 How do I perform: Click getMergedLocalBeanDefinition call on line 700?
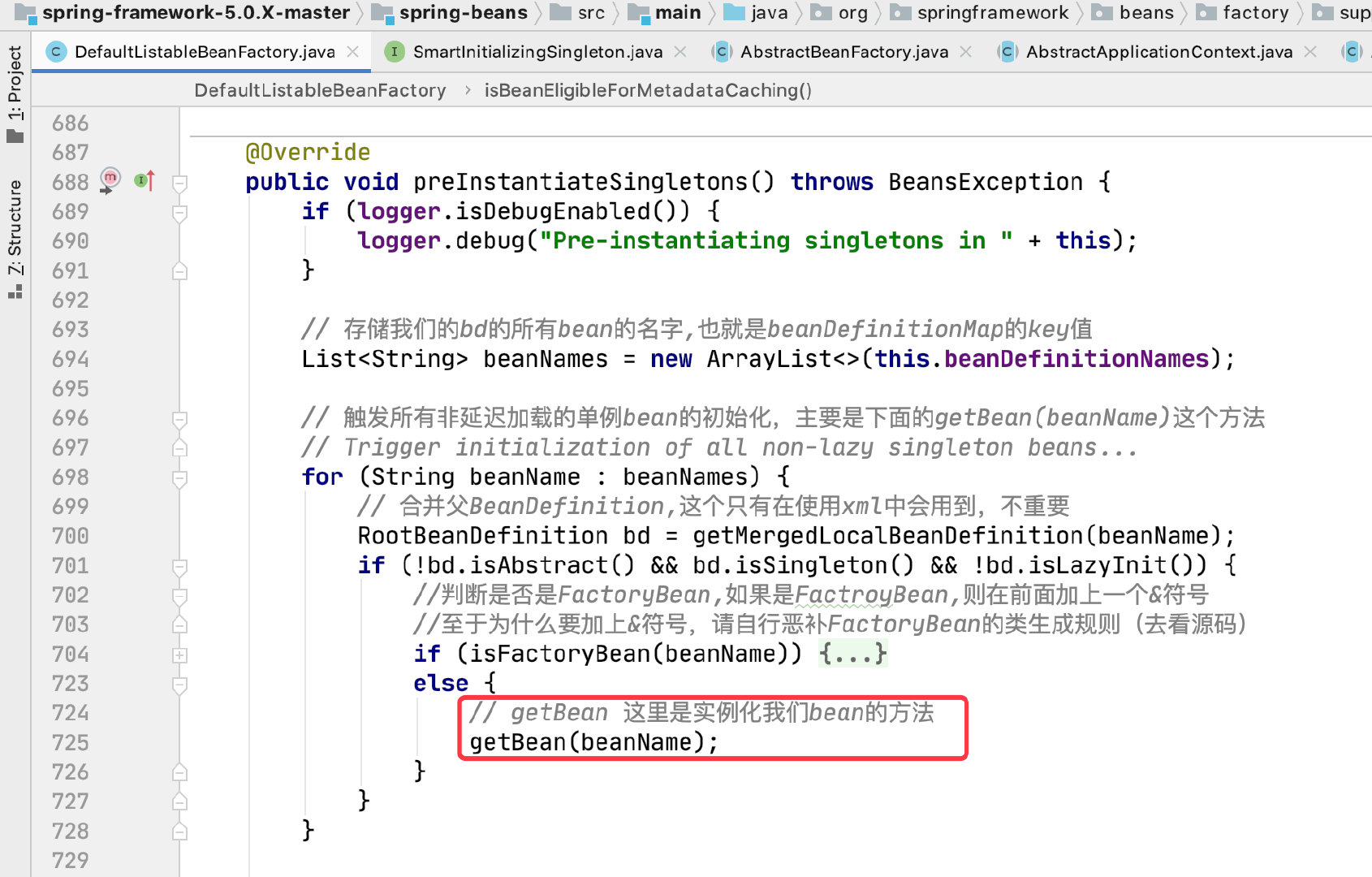(x=887, y=536)
